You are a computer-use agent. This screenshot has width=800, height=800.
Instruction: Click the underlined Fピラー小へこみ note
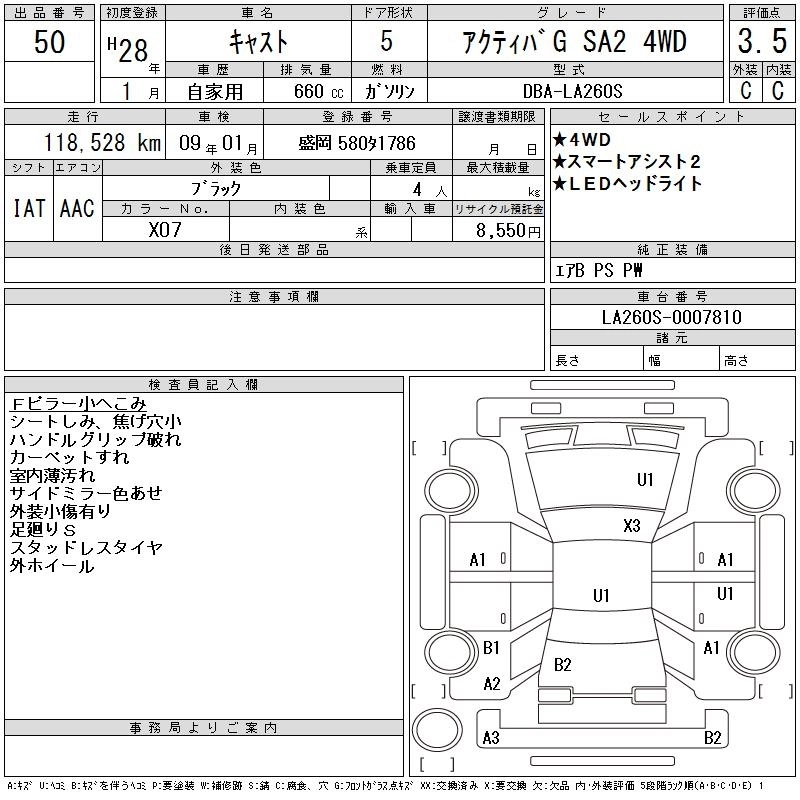point(79,404)
